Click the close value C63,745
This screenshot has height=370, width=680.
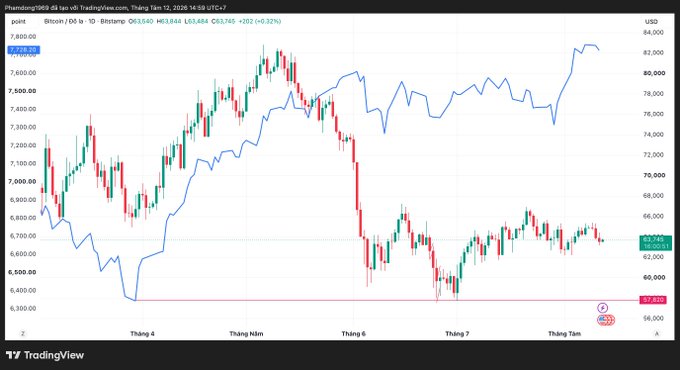coord(223,21)
